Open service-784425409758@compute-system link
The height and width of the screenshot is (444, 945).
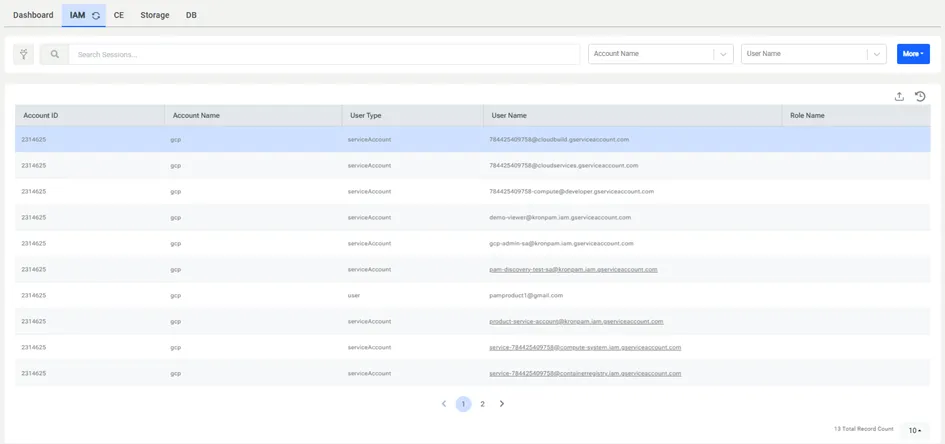point(585,347)
